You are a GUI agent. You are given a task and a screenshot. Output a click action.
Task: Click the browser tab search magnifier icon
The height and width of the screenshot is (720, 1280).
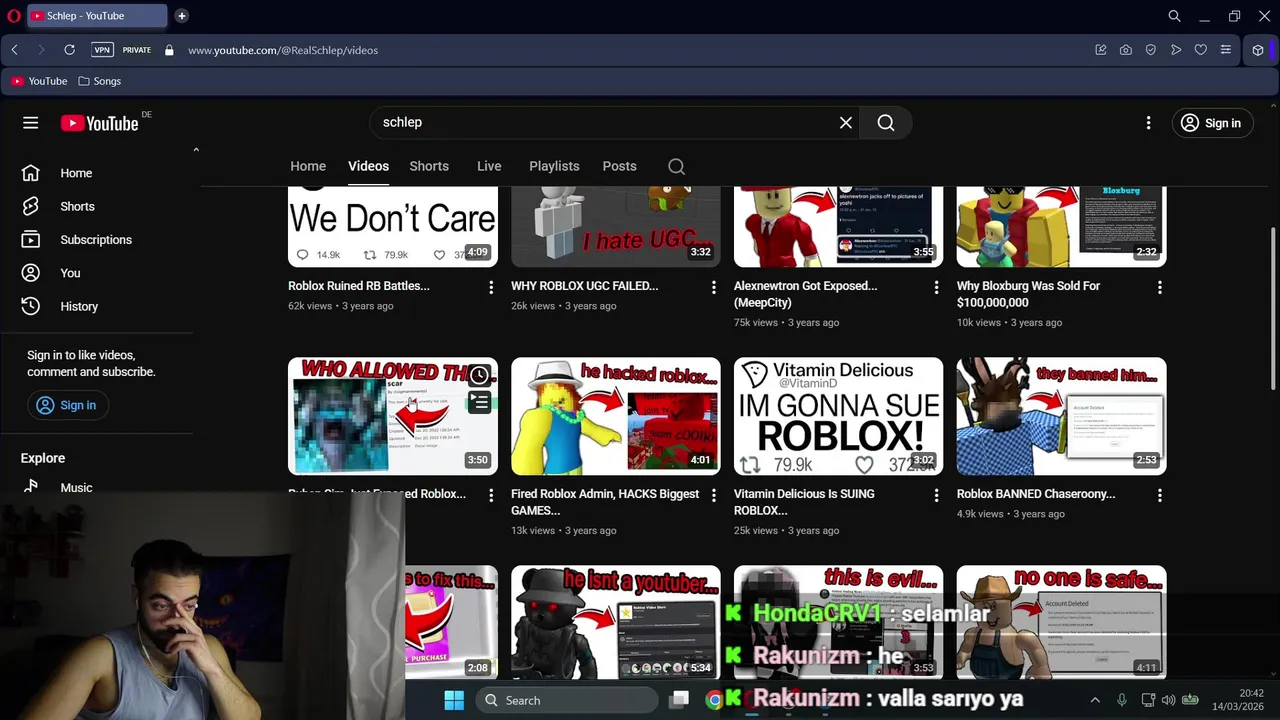tap(1175, 16)
